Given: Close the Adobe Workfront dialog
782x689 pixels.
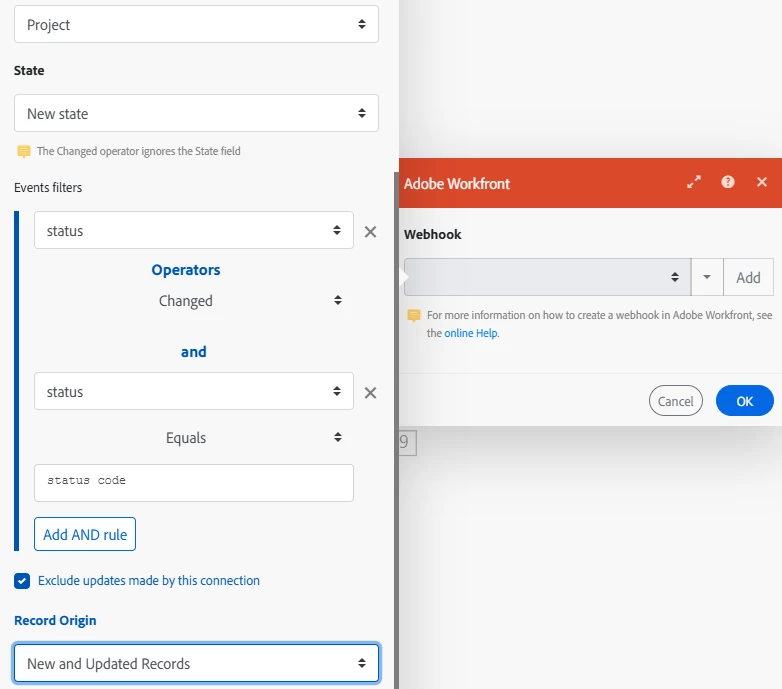Looking at the screenshot, I should (x=762, y=182).
